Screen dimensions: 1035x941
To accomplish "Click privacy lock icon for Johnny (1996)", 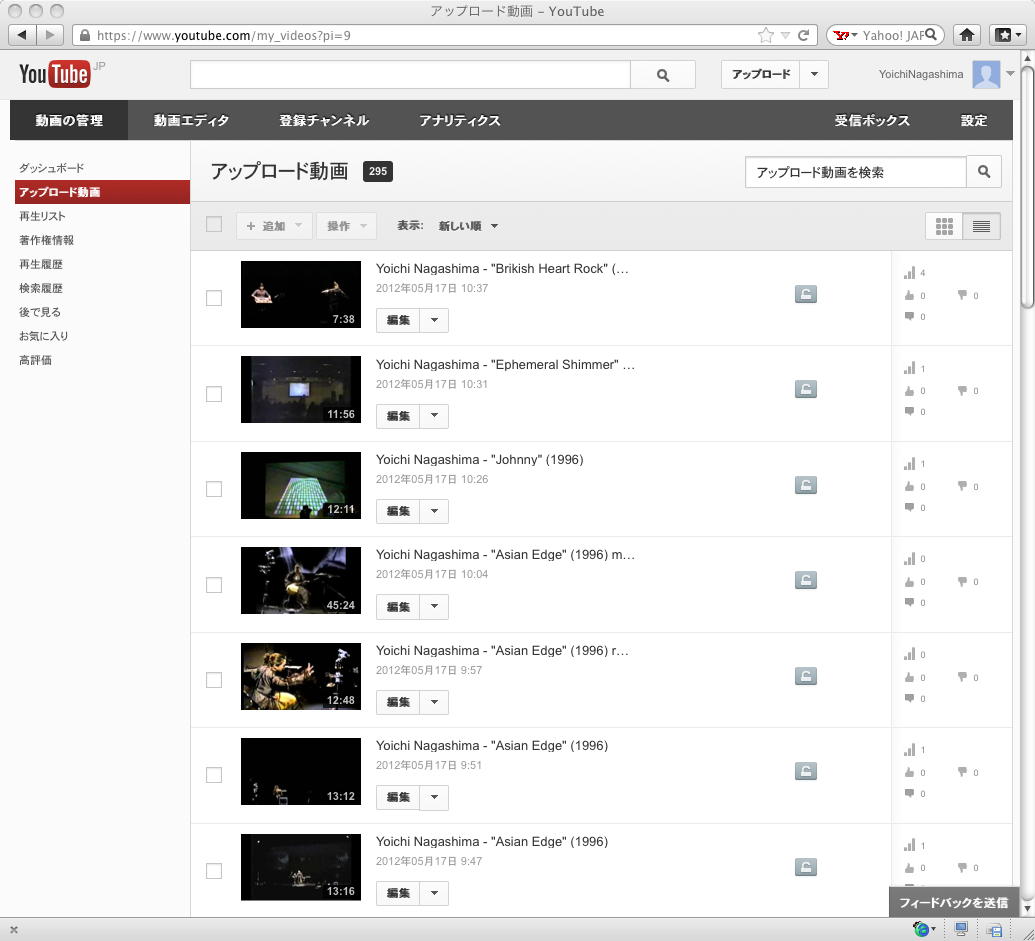I will (x=805, y=485).
